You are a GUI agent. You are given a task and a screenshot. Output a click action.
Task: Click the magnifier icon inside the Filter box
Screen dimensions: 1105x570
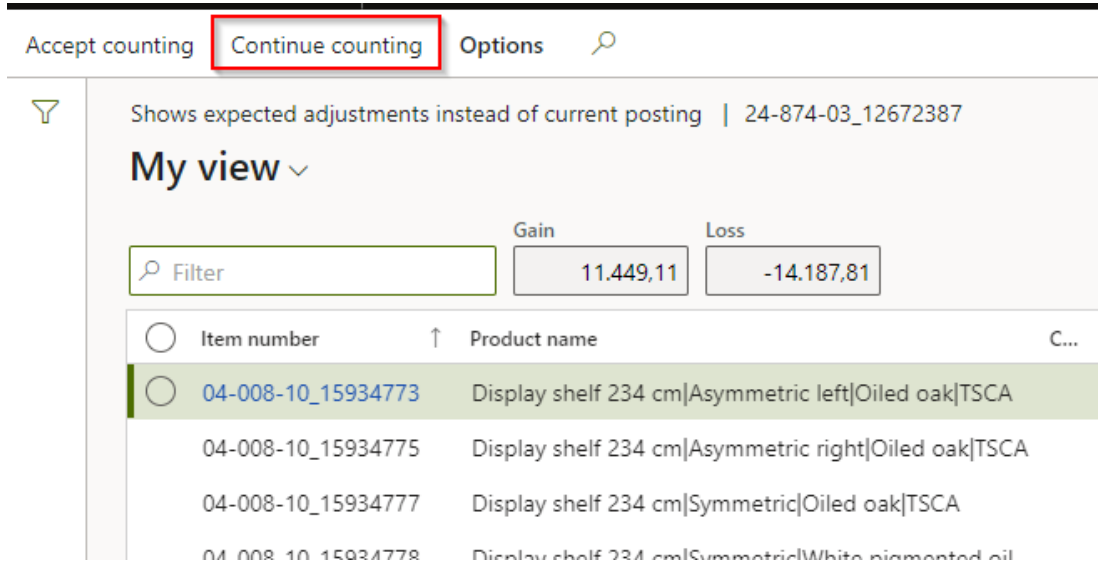tap(151, 272)
